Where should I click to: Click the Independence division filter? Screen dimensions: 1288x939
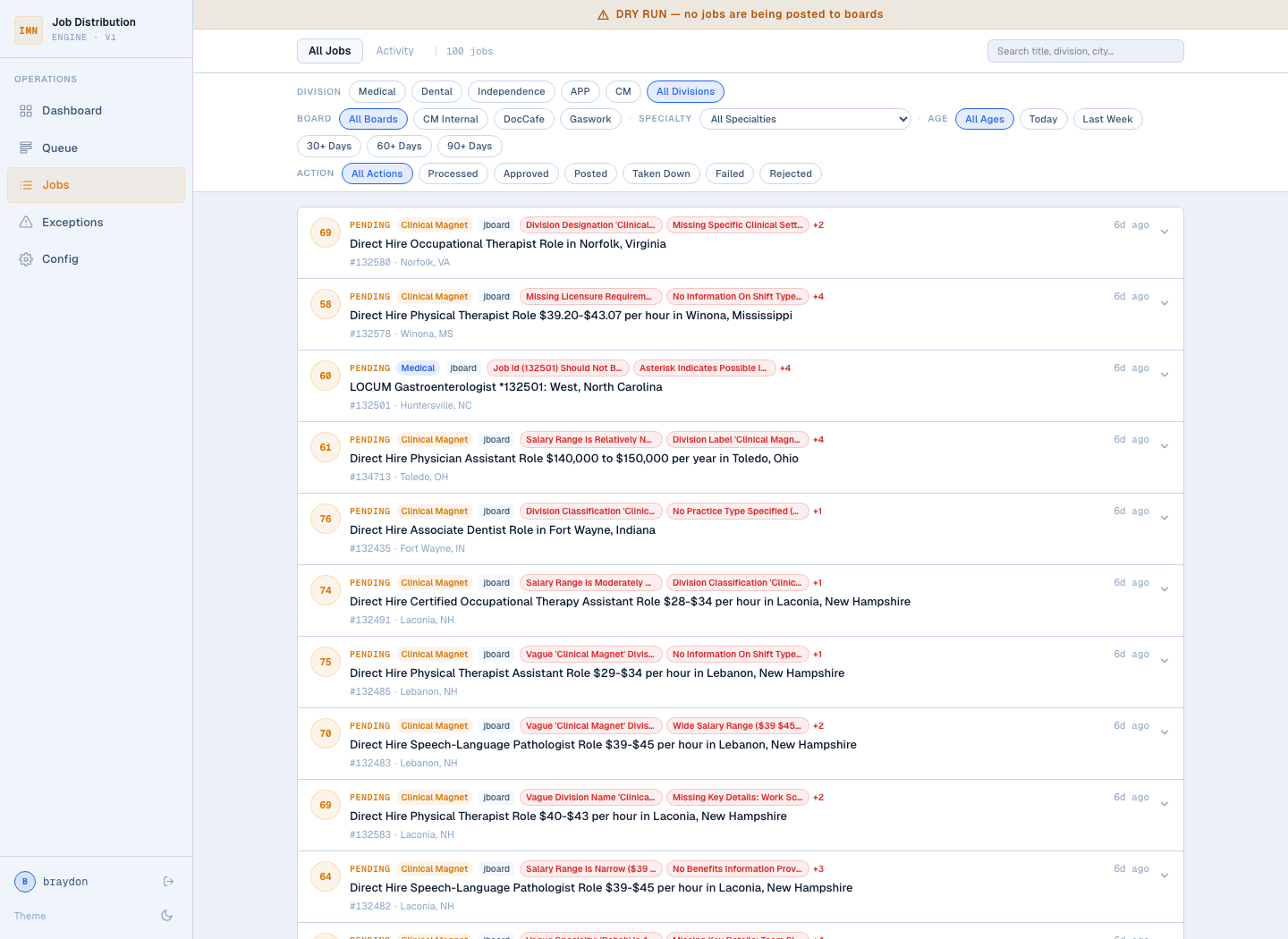coord(511,92)
